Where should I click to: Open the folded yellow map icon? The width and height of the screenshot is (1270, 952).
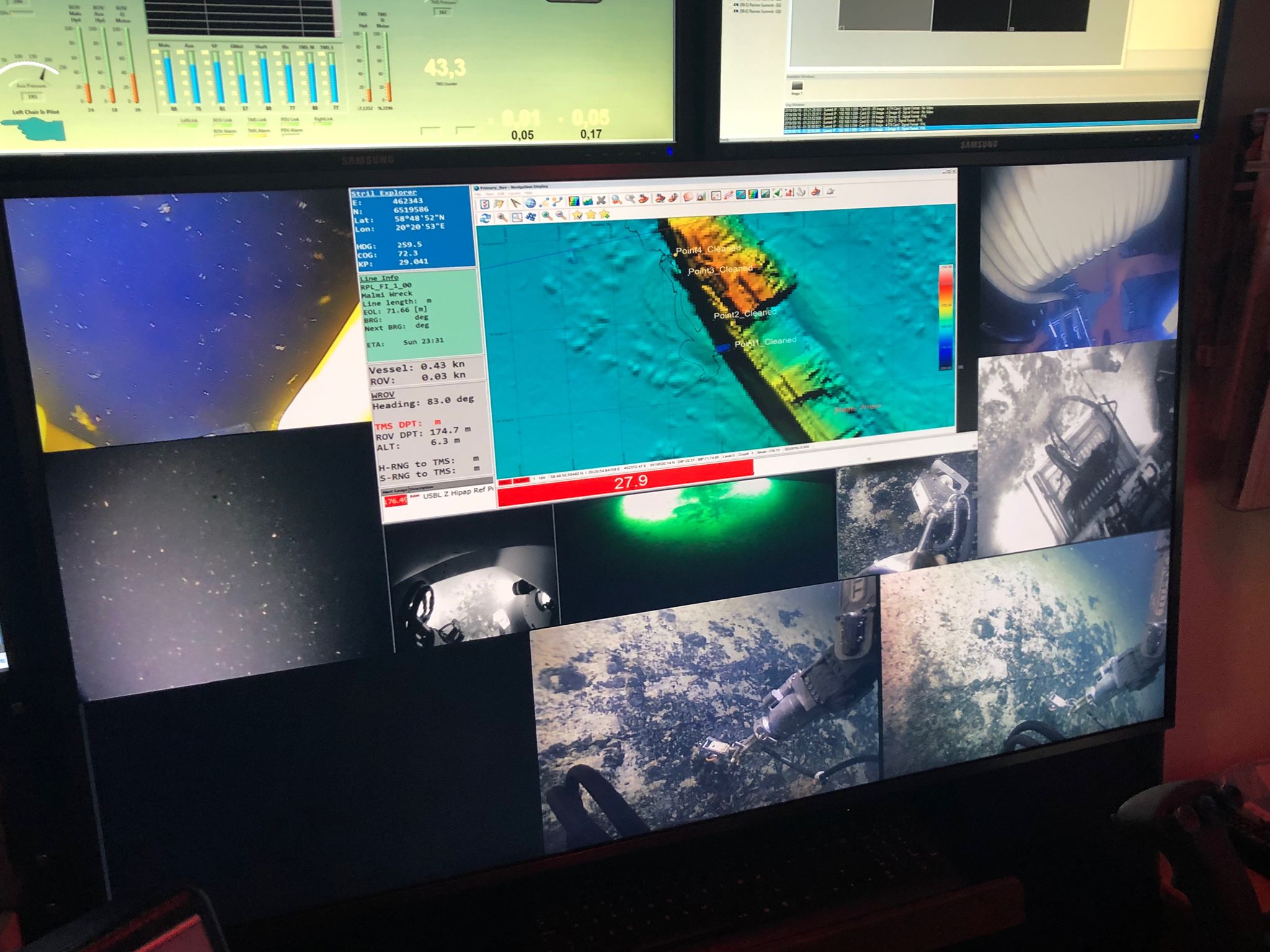(499, 203)
